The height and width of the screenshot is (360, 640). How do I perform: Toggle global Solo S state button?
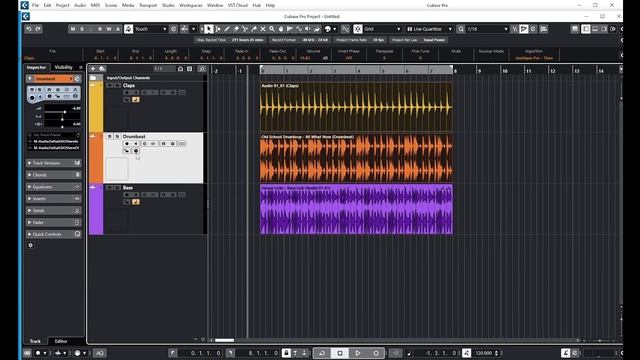pyautogui.click(x=82, y=29)
